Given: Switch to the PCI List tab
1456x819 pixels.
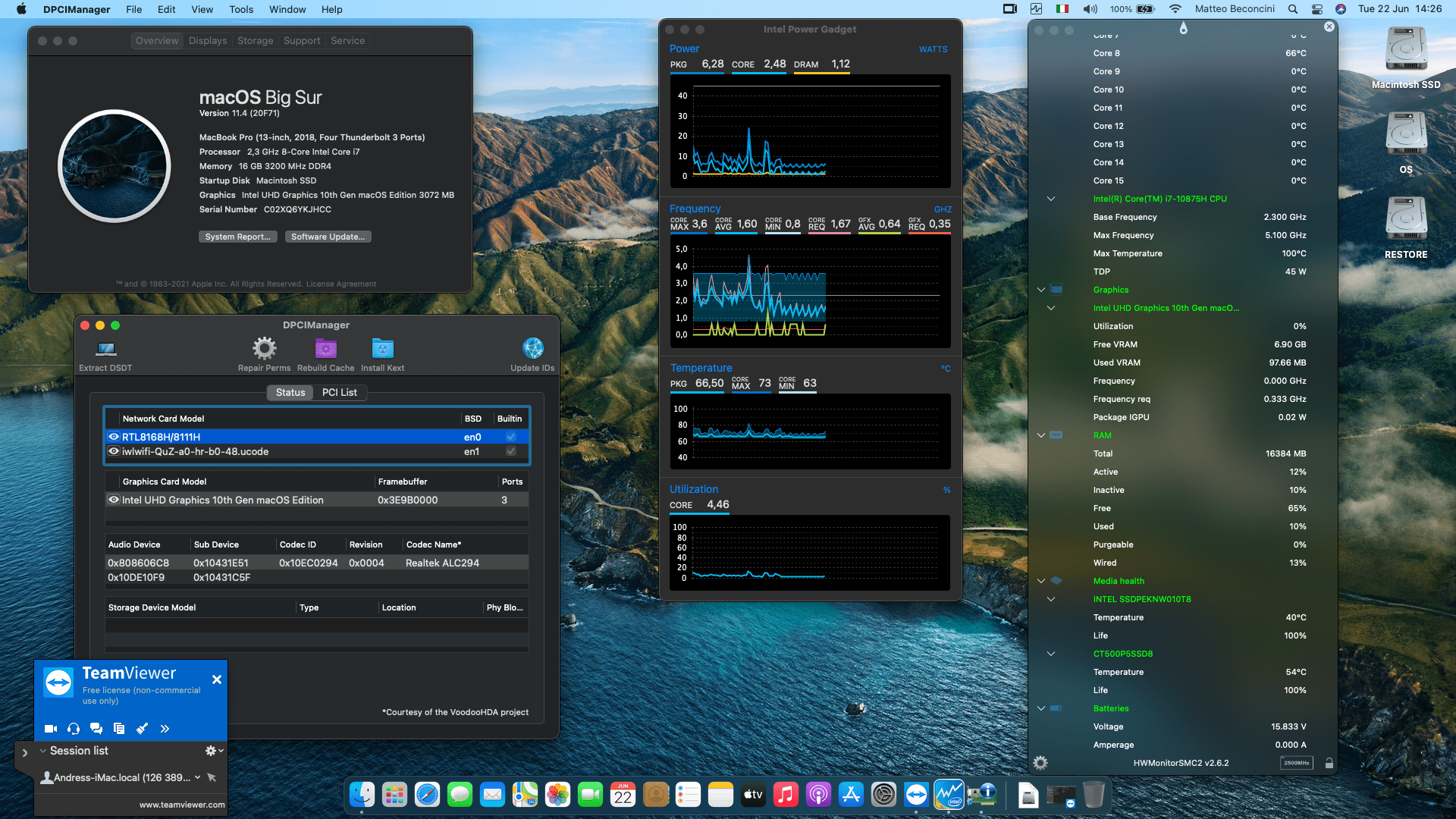Looking at the screenshot, I should click(339, 392).
